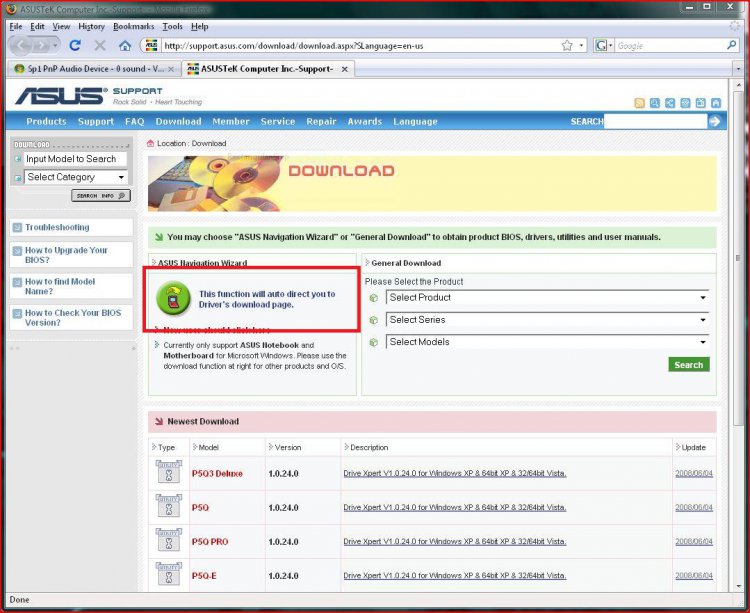The width and height of the screenshot is (750, 613).
Task: Click the Google search input field
Action: click(x=670, y=46)
